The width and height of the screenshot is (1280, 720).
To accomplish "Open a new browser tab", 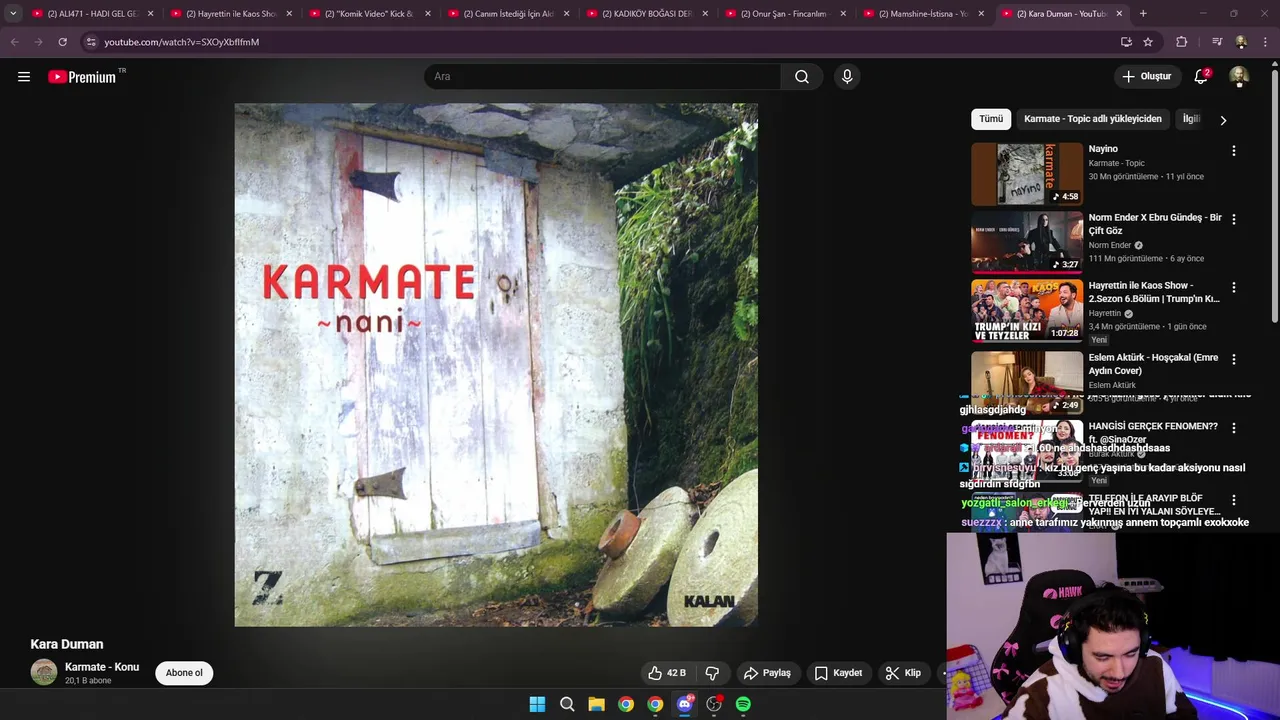I will 1143,13.
